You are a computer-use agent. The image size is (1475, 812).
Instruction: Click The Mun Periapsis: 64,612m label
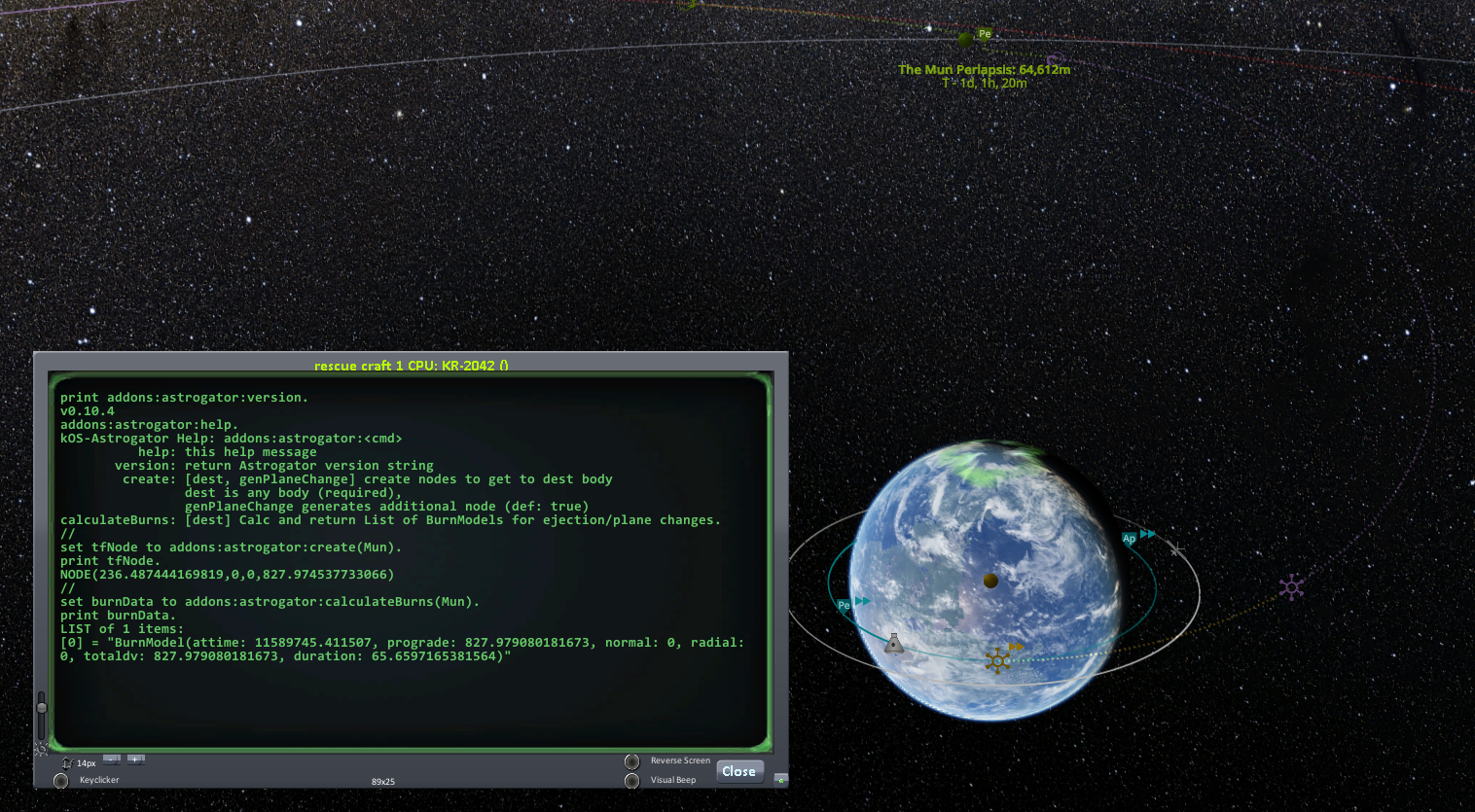point(985,69)
